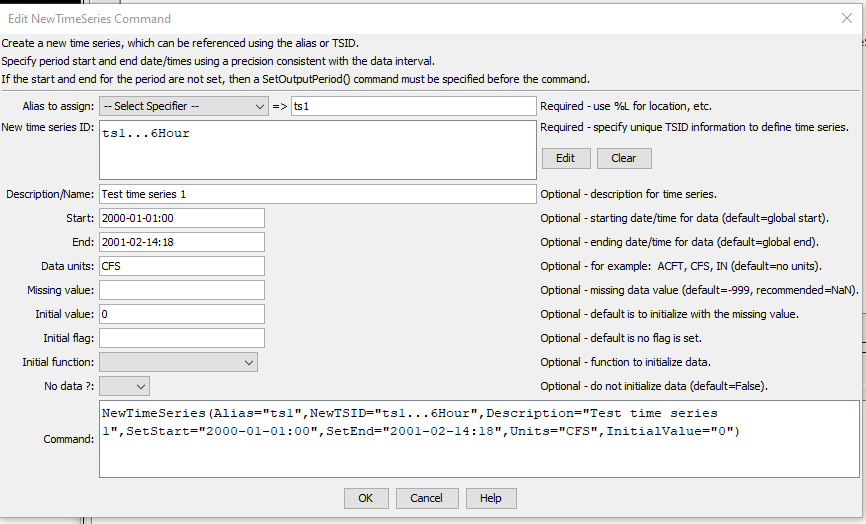
Task: Close the Edit NewTimeSeries Command dialog
Action: click(x=847, y=18)
